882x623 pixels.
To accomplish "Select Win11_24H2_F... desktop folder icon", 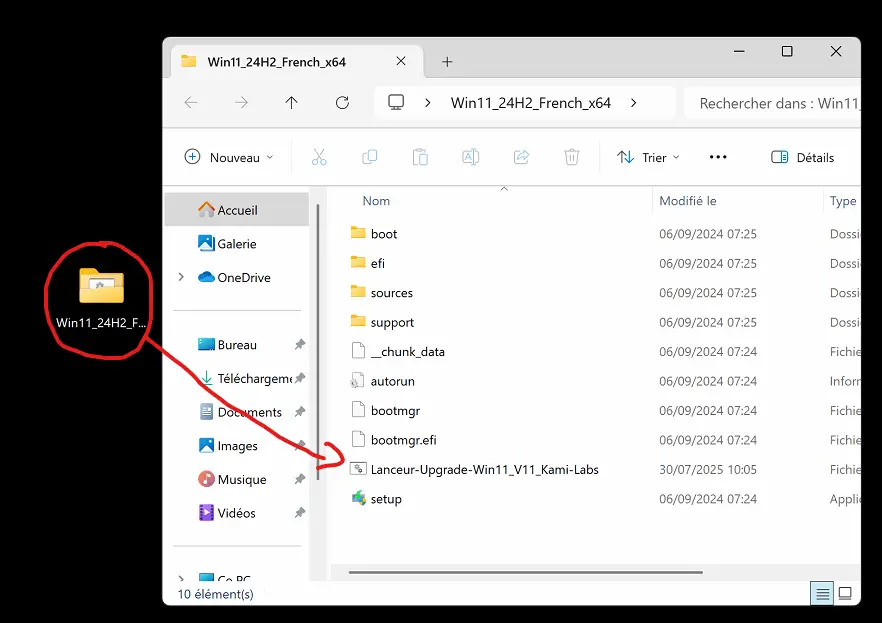I will pyautogui.click(x=101, y=286).
